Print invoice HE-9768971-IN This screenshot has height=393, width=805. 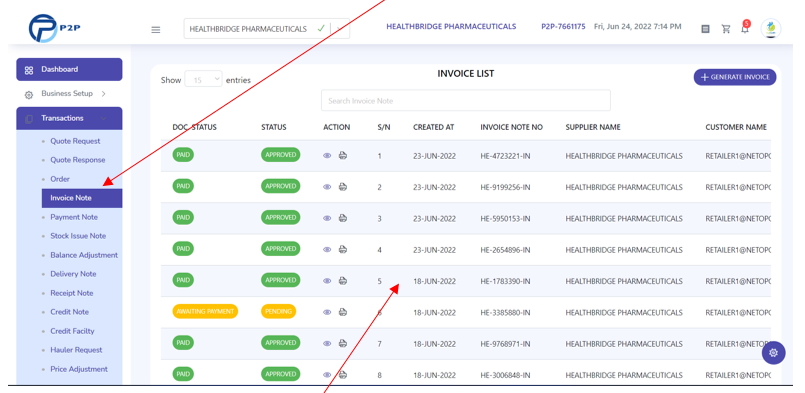[343, 343]
